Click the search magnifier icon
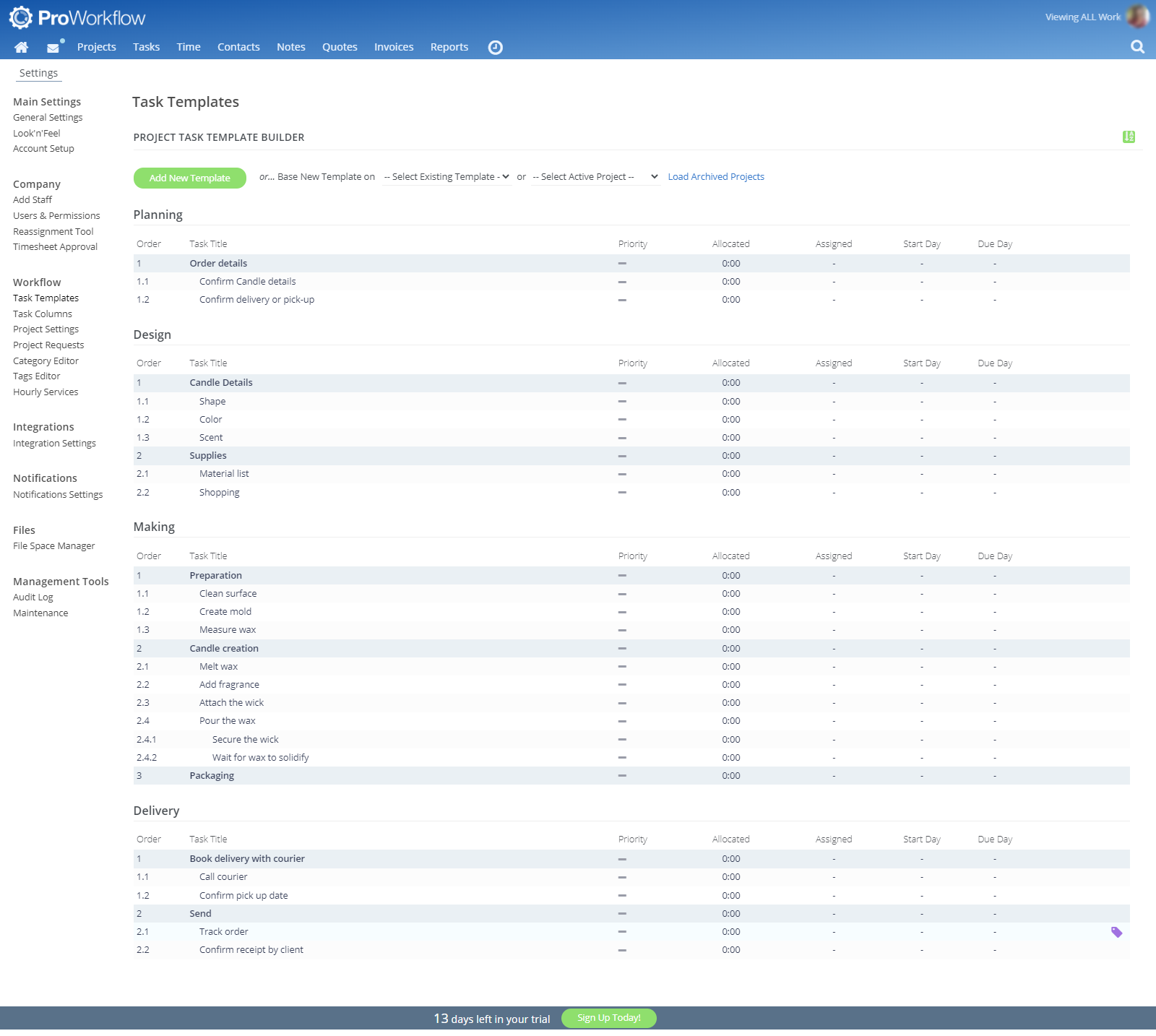Screen dimensions: 1156x1036 click(1137, 47)
